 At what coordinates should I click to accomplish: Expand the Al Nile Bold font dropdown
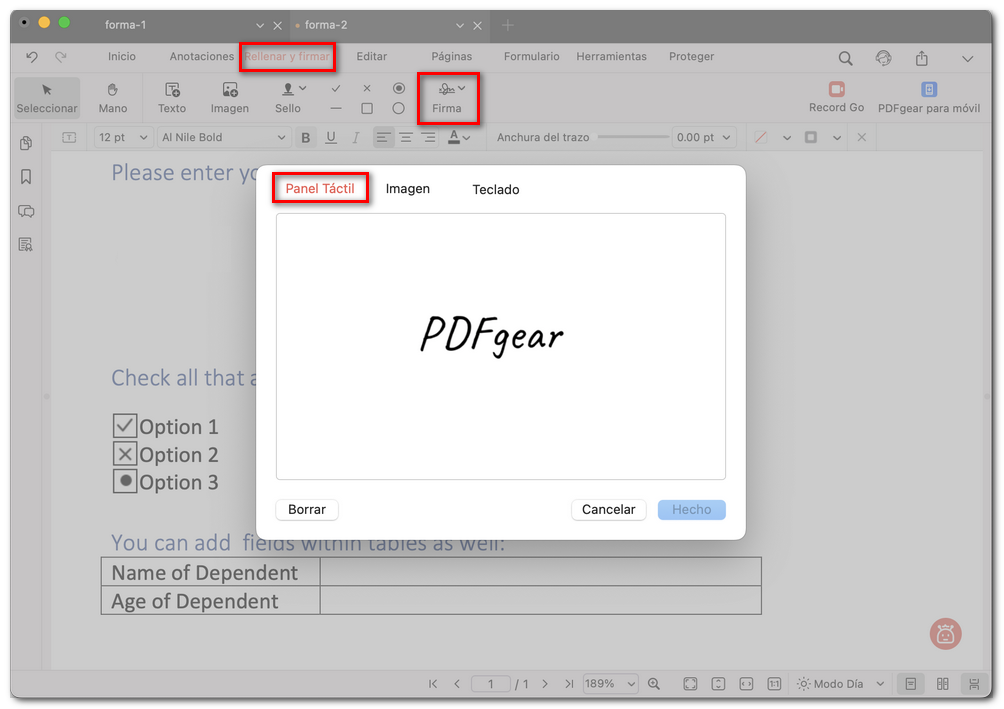click(224, 138)
